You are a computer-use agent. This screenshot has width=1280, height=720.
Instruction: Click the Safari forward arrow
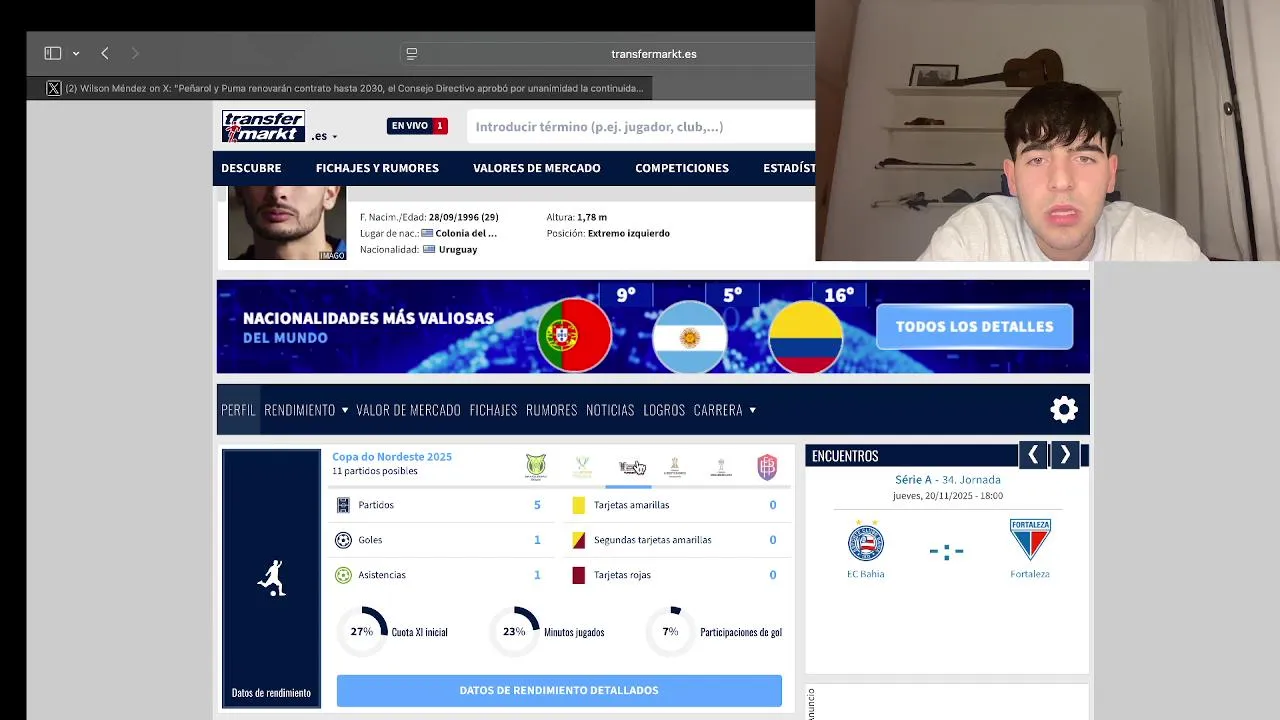tap(135, 53)
